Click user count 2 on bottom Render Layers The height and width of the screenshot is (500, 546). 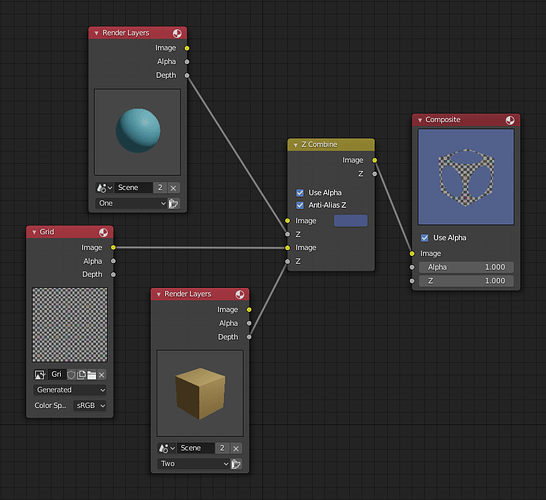(222, 448)
